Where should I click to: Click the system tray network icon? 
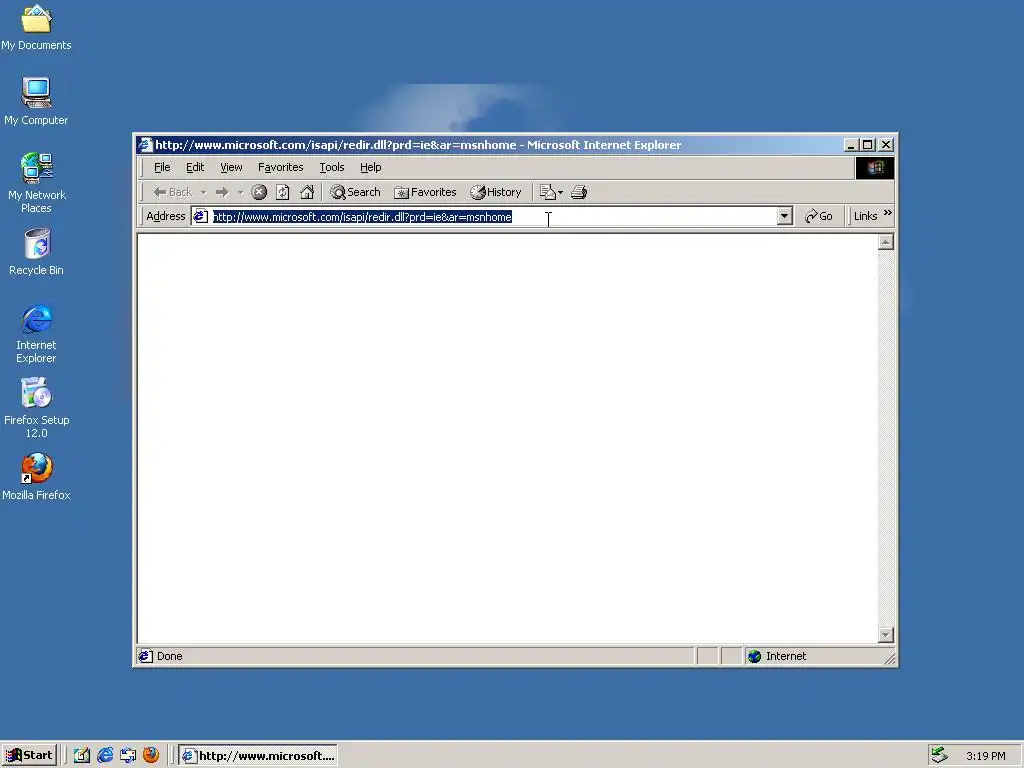point(939,755)
